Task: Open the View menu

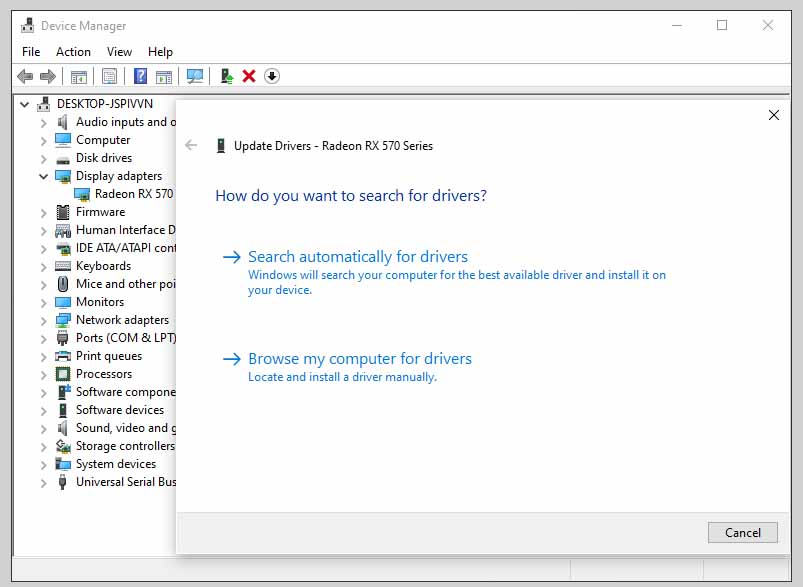Action: tap(119, 51)
